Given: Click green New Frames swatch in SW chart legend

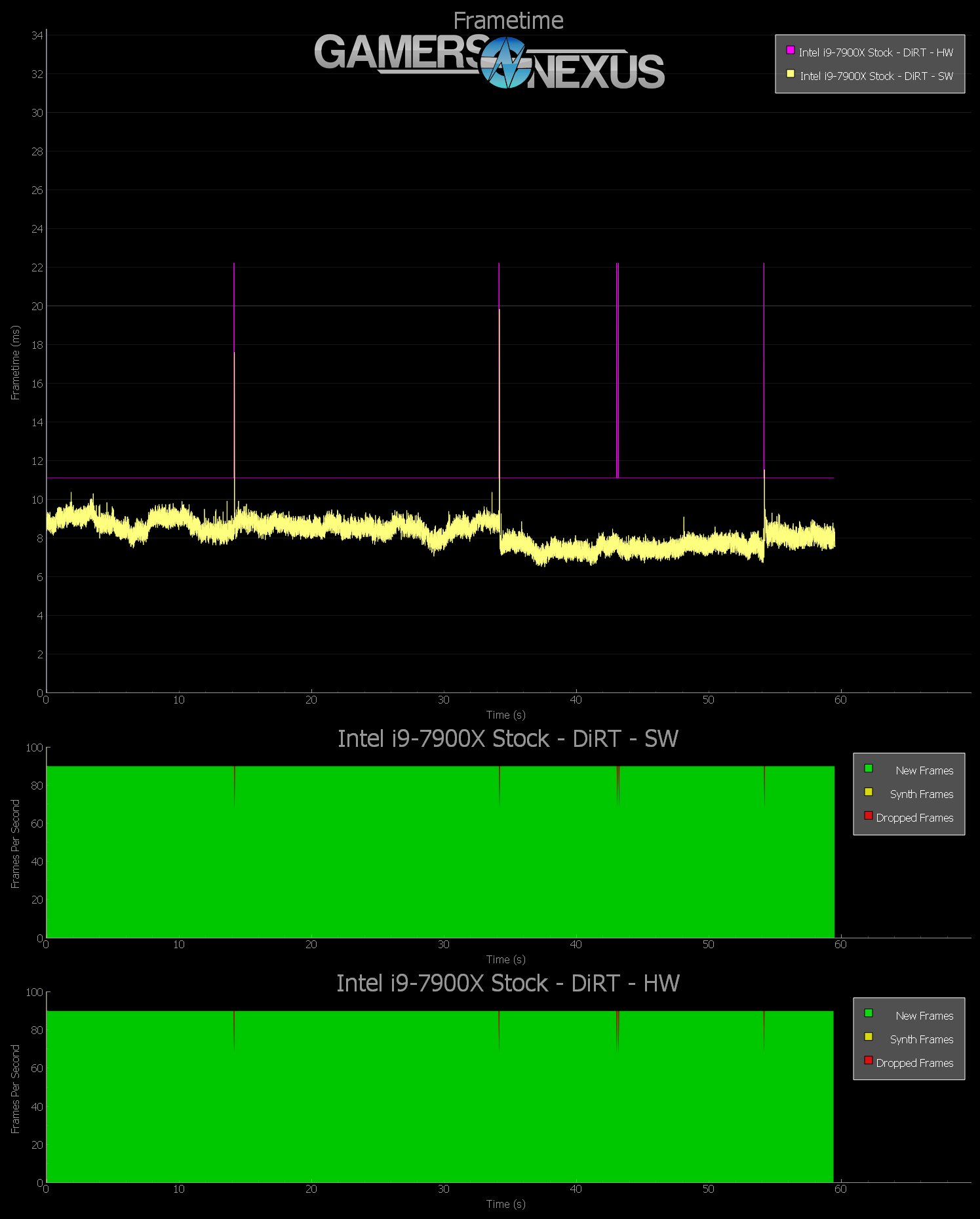Looking at the screenshot, I should 869,768.
